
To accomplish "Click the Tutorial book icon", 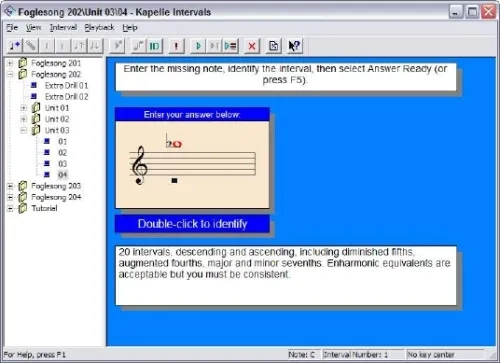I will tap(23, 208).
